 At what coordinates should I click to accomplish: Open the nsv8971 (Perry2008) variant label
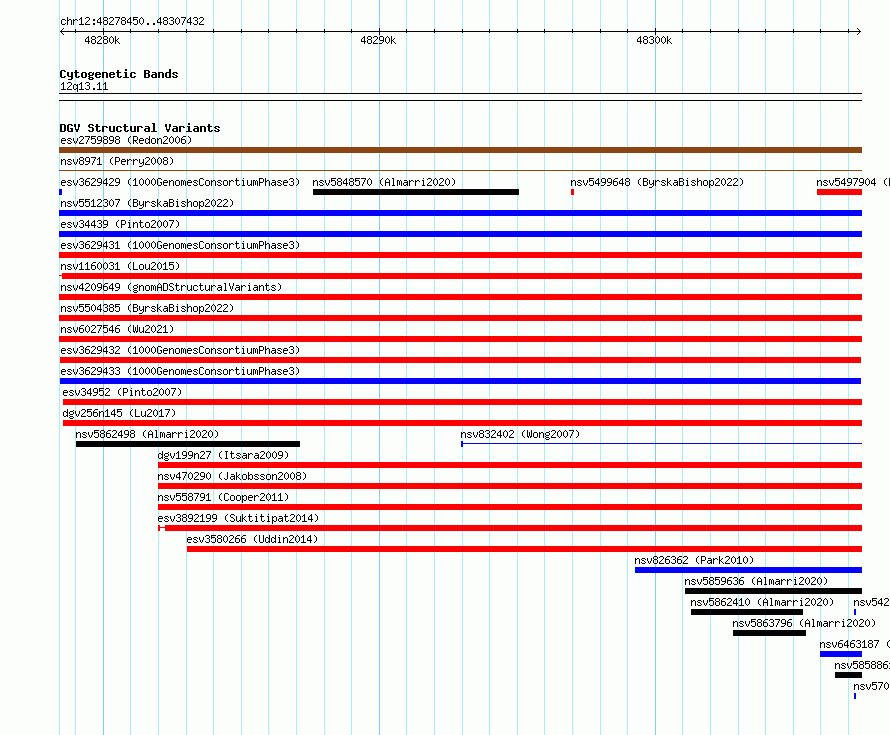117,161
